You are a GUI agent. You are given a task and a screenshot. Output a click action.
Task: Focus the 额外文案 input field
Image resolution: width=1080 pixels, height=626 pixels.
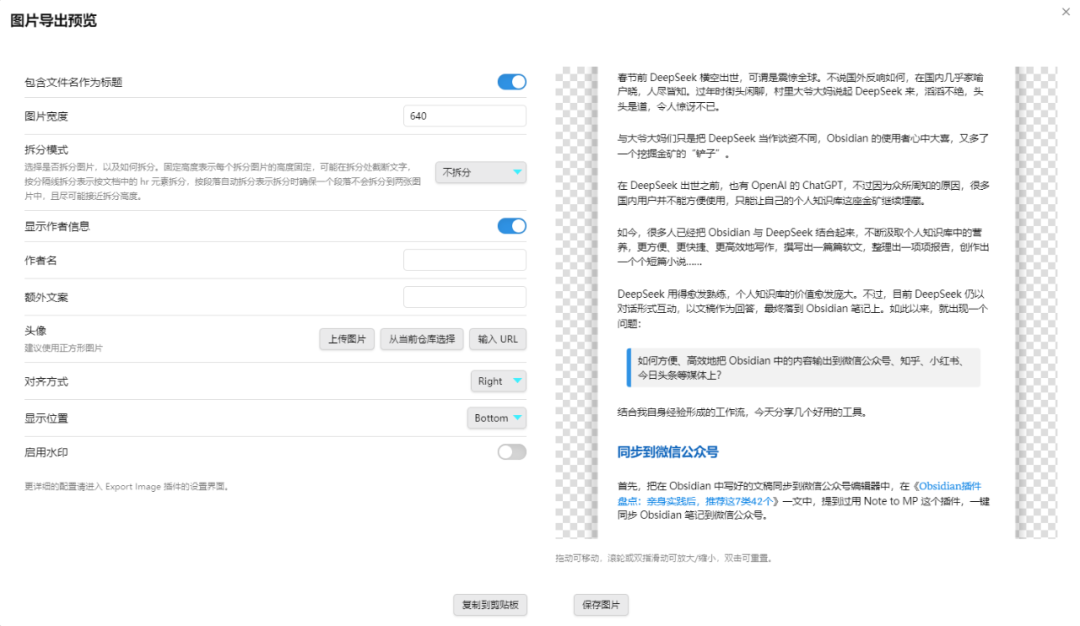click(465, 297)
